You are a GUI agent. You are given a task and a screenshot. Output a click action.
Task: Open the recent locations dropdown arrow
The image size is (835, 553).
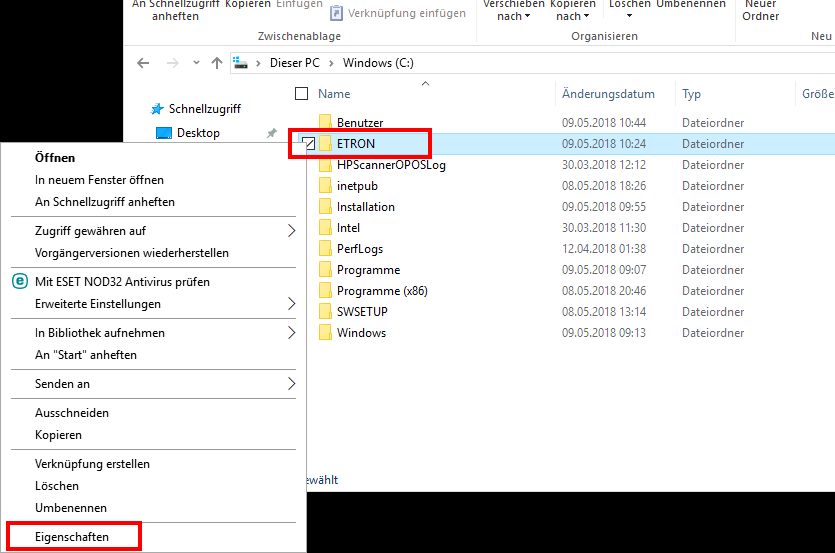coord(196,63)
